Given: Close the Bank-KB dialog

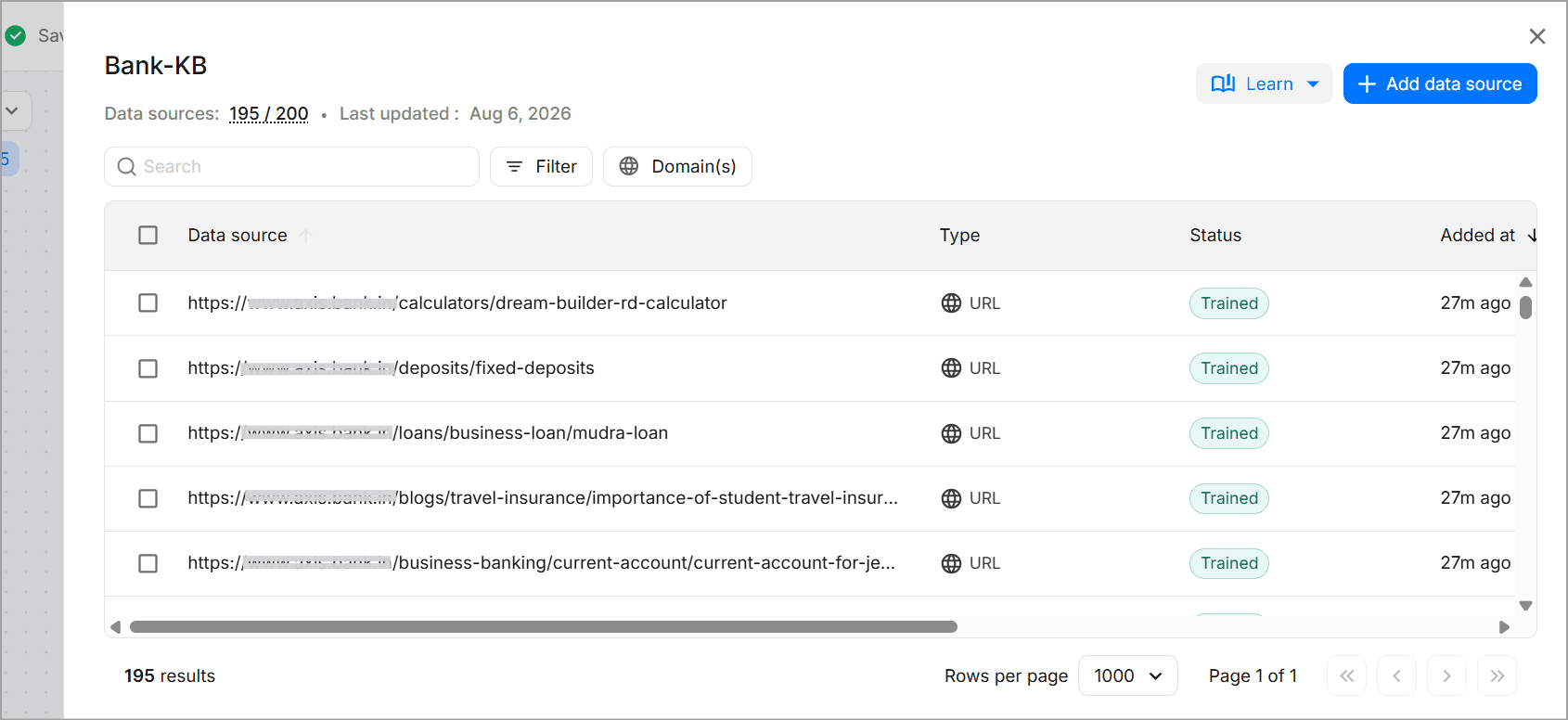Looking at the screenshot, I should [x=1536, y=36].
